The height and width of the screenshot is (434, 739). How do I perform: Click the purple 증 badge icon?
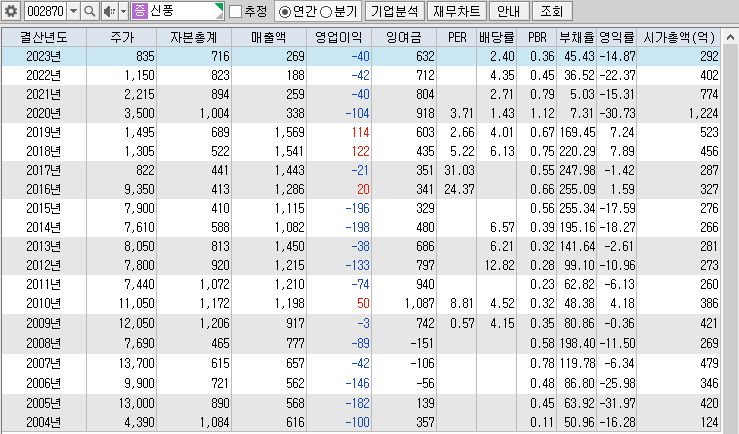coord(140,11)
